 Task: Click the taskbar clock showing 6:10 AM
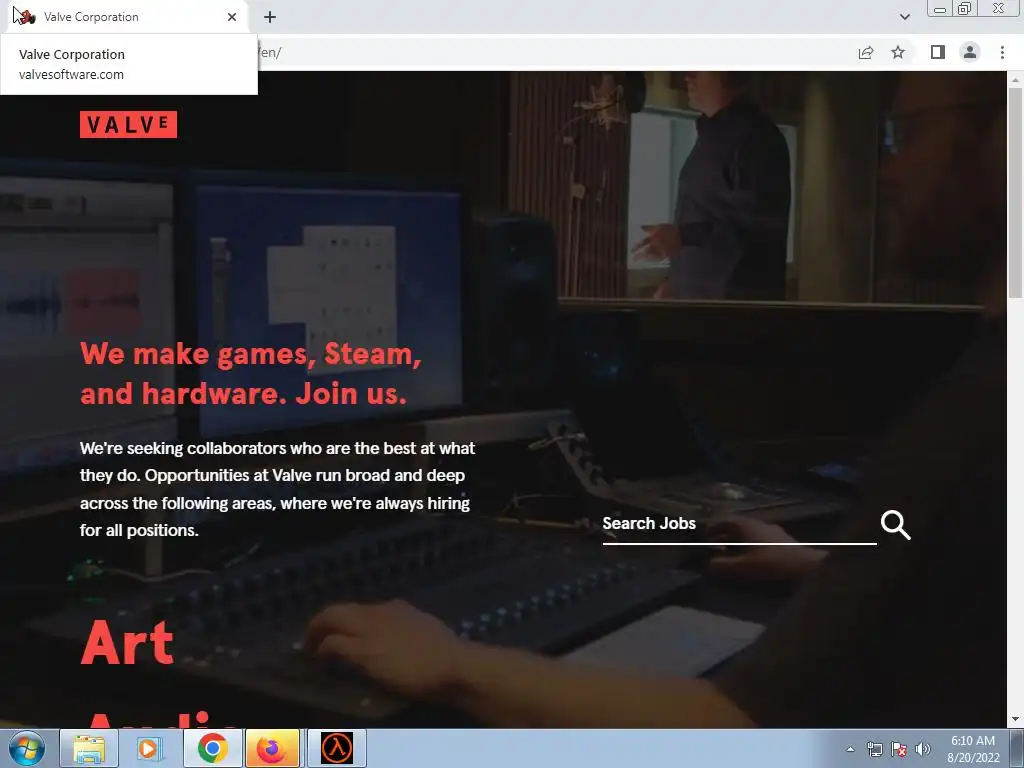point(972,749)
